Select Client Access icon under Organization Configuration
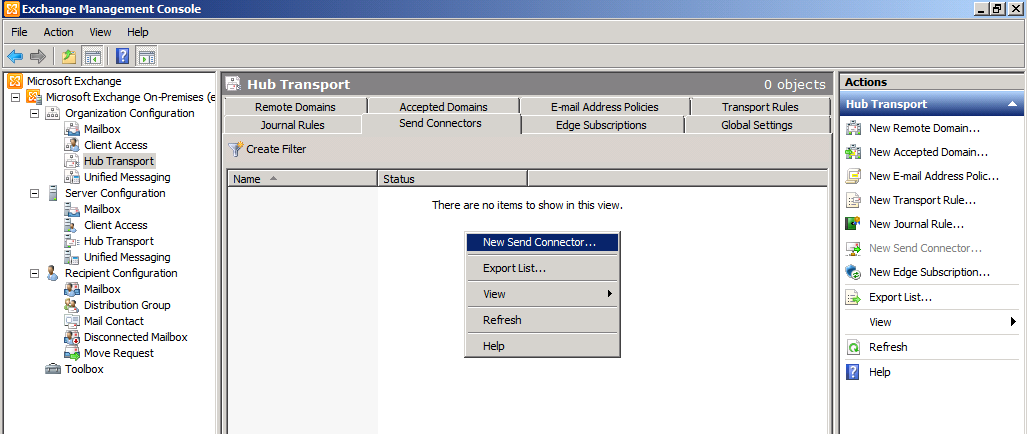This screenshot has width=1027, height=434. pyautogui.click(x=72, y=145)
